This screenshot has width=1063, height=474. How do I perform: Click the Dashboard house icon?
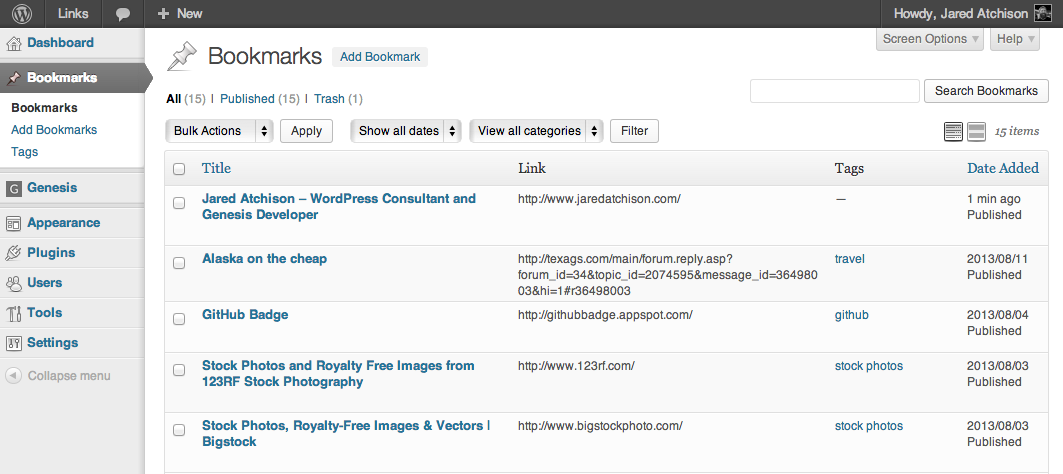tap(14, 43)
